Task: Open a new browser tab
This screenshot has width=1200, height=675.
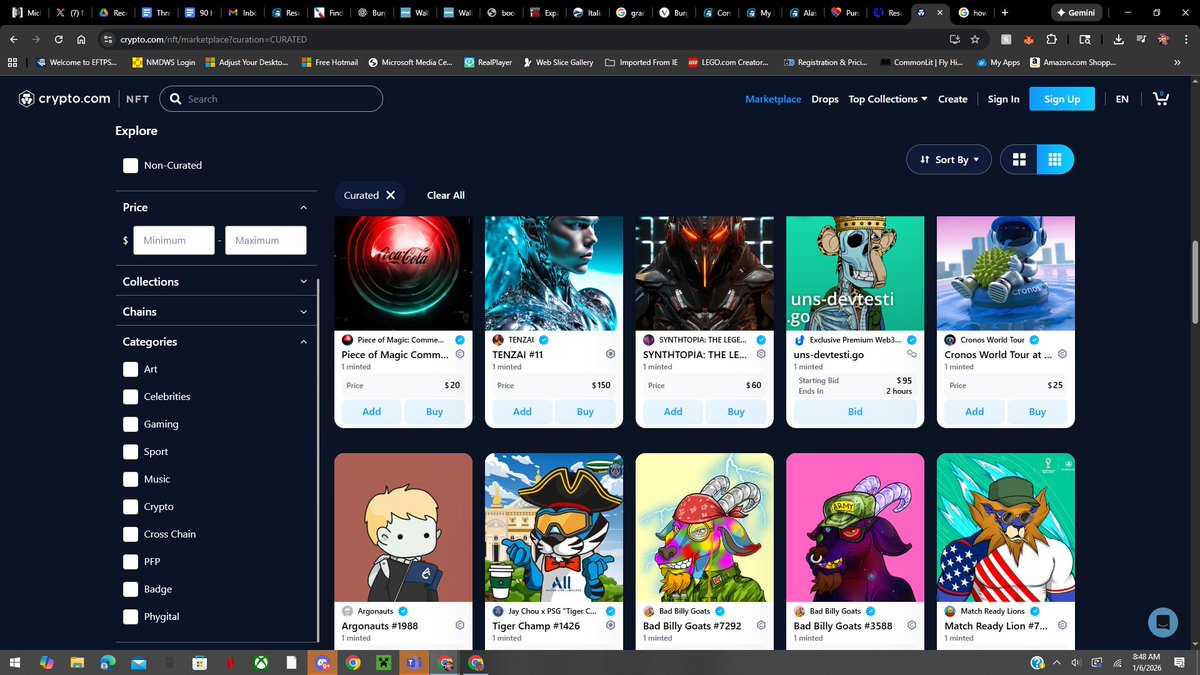Action: click(1004, 13)
